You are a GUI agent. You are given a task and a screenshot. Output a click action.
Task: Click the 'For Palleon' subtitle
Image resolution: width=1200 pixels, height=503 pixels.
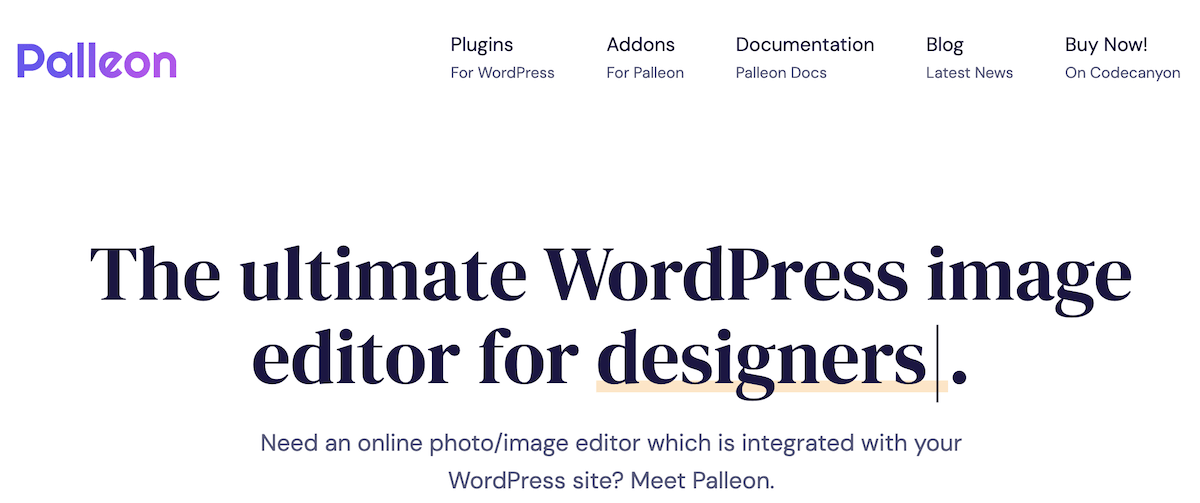tap(646, 73)
